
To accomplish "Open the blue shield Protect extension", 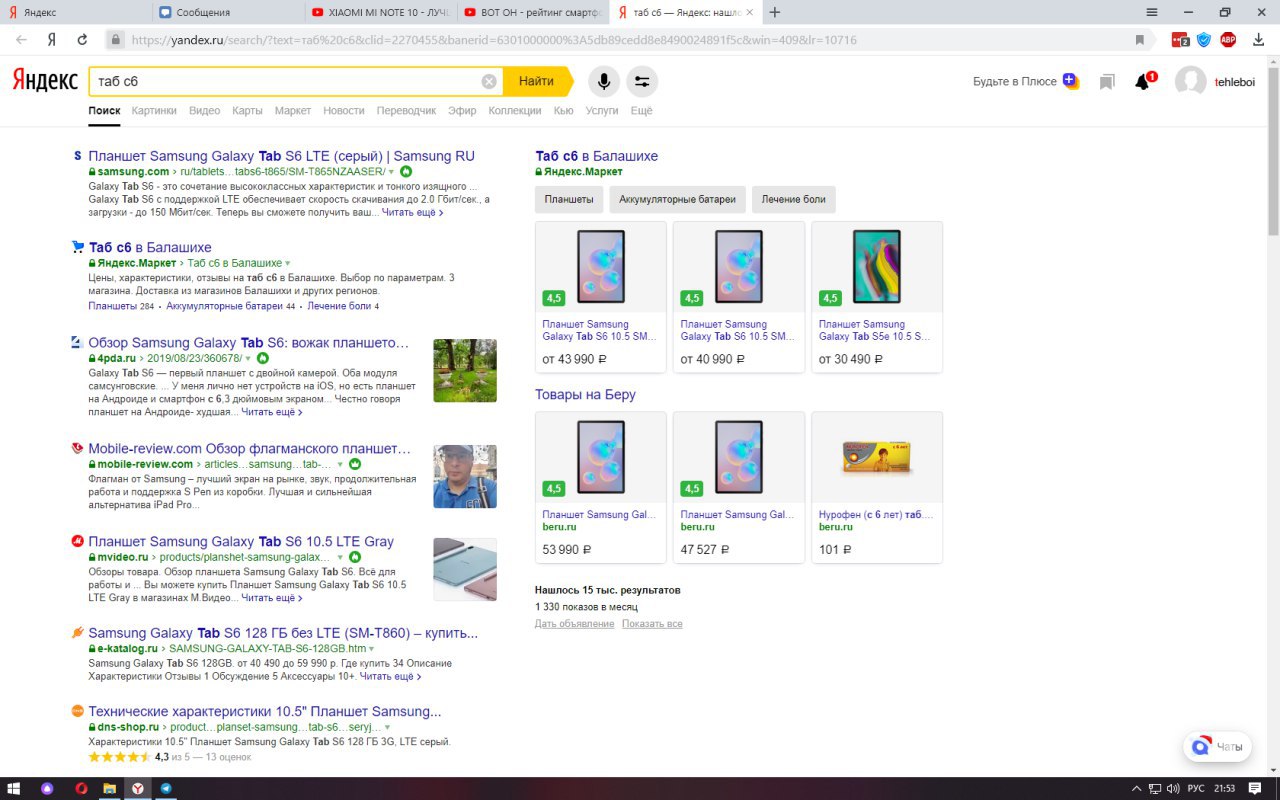I will (x=1204, y=40).
